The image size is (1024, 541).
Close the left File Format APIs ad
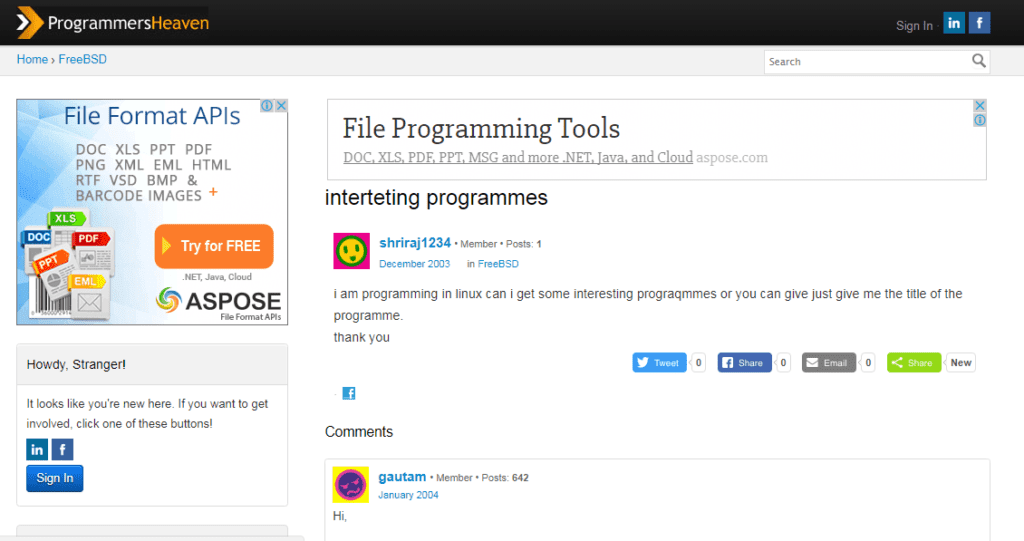pos(281,106)
